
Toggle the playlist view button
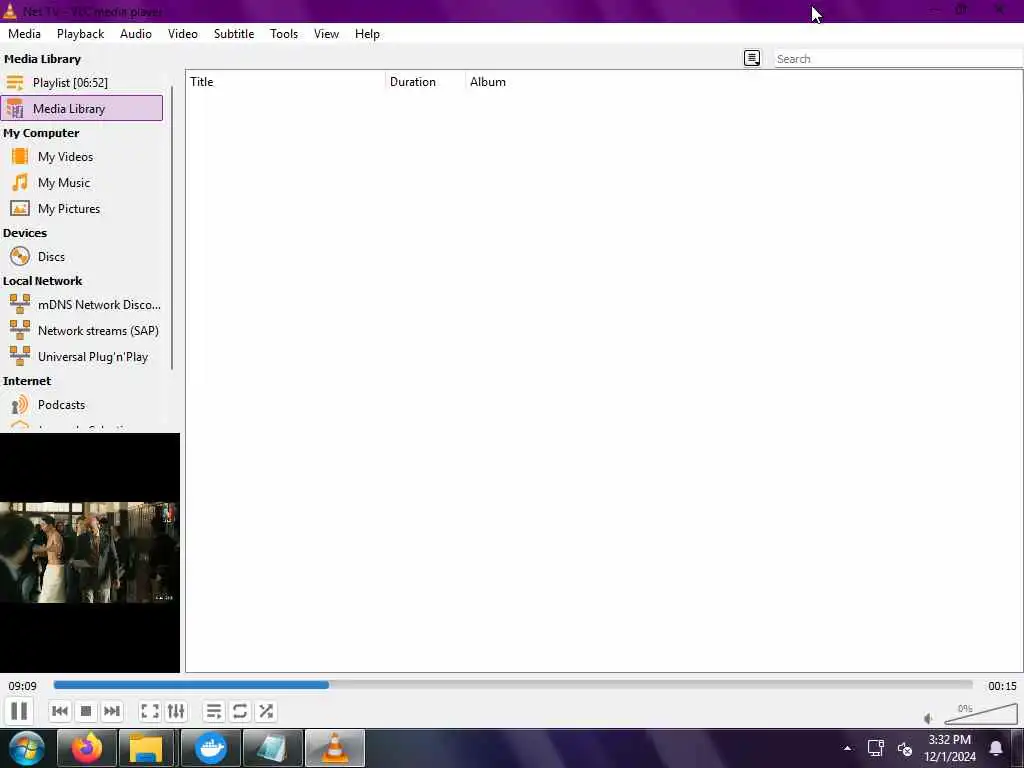point(214,711)
